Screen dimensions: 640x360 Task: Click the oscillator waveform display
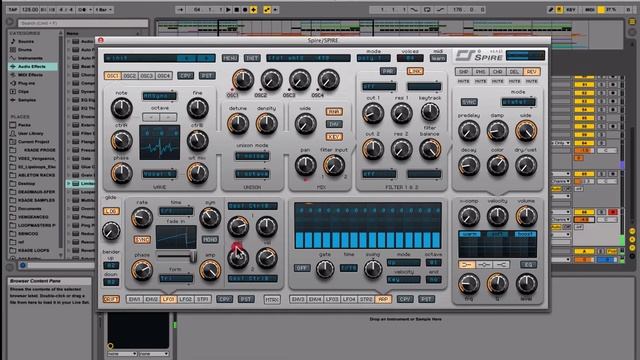click(160, 142)
